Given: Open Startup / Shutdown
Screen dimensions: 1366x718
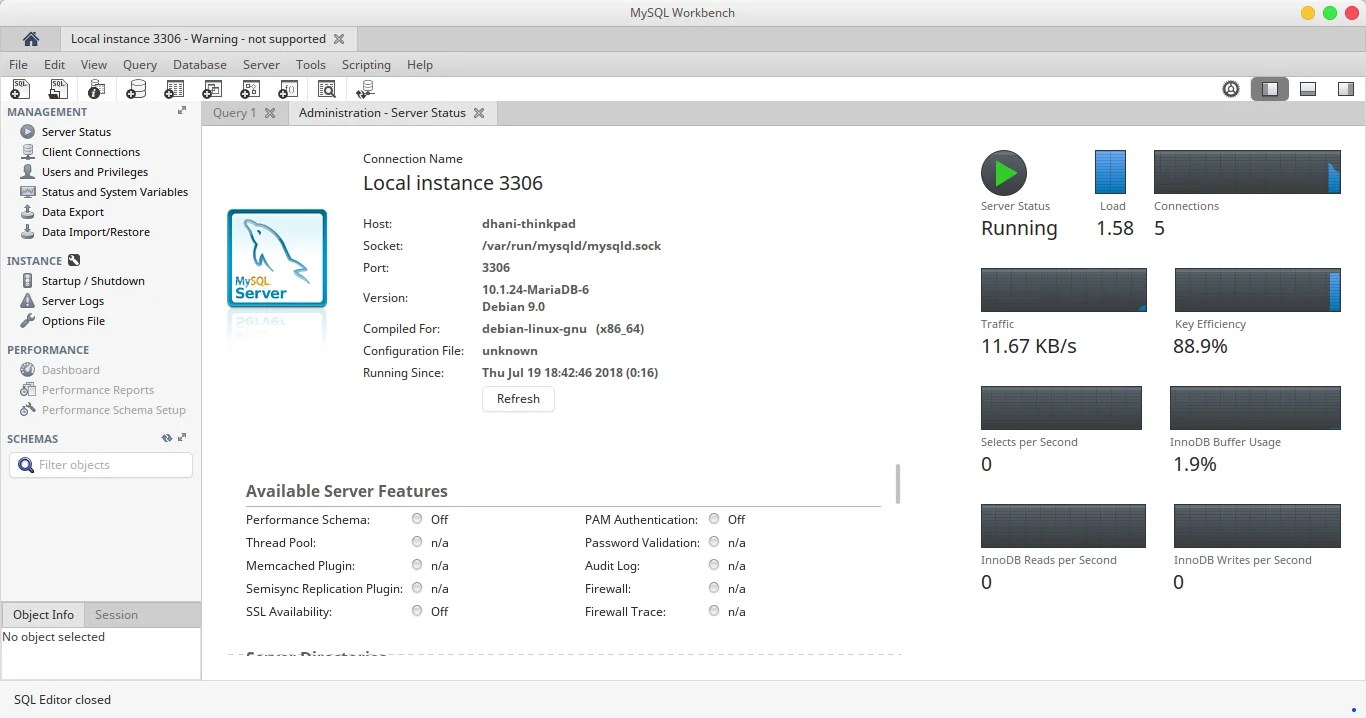Looking at the screenshot, I should click(93, 281).
